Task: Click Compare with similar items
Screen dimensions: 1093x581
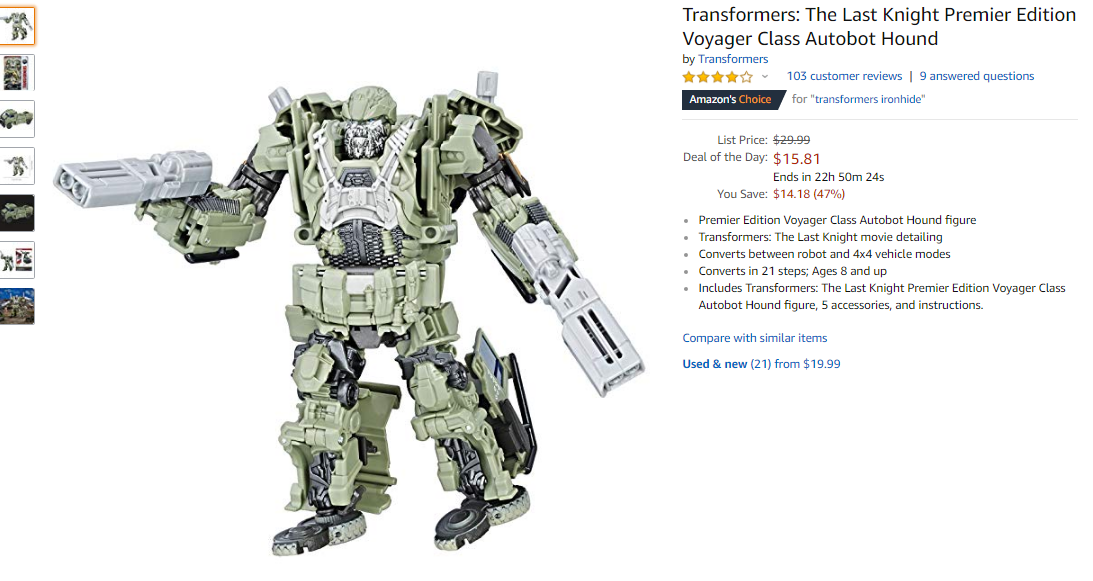Action: point(754,338)
